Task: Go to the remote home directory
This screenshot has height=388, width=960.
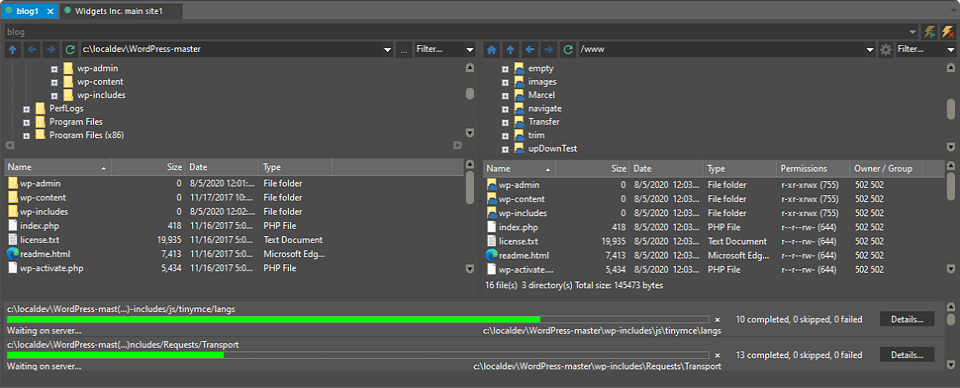Action: point(491,50)
